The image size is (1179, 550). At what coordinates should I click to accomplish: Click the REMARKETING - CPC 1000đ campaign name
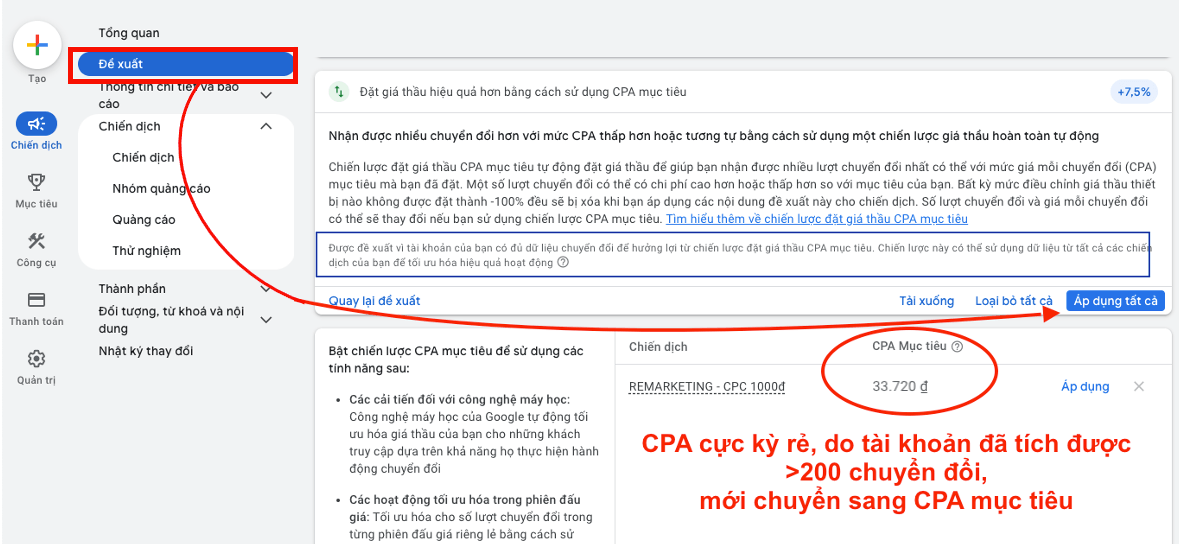(707, 387)
